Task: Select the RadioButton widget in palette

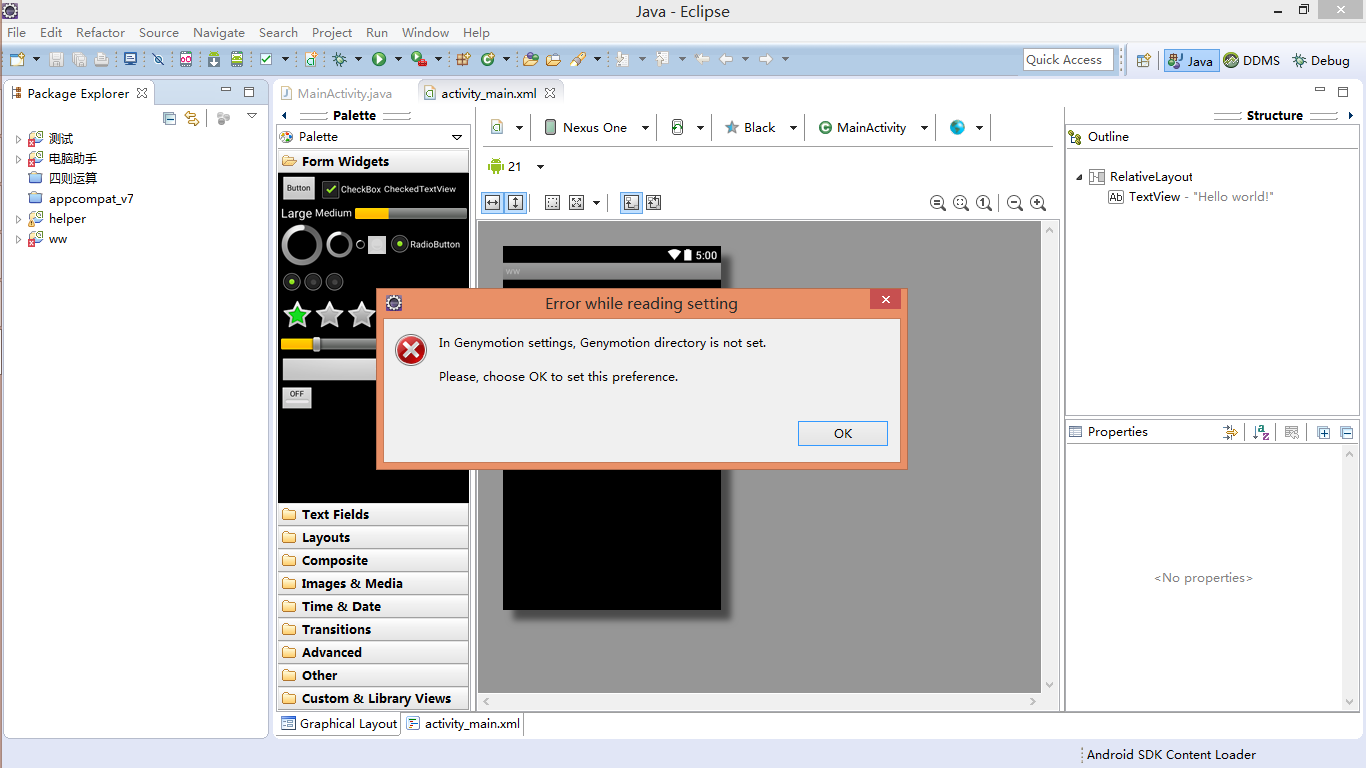Action: point(426,244)
